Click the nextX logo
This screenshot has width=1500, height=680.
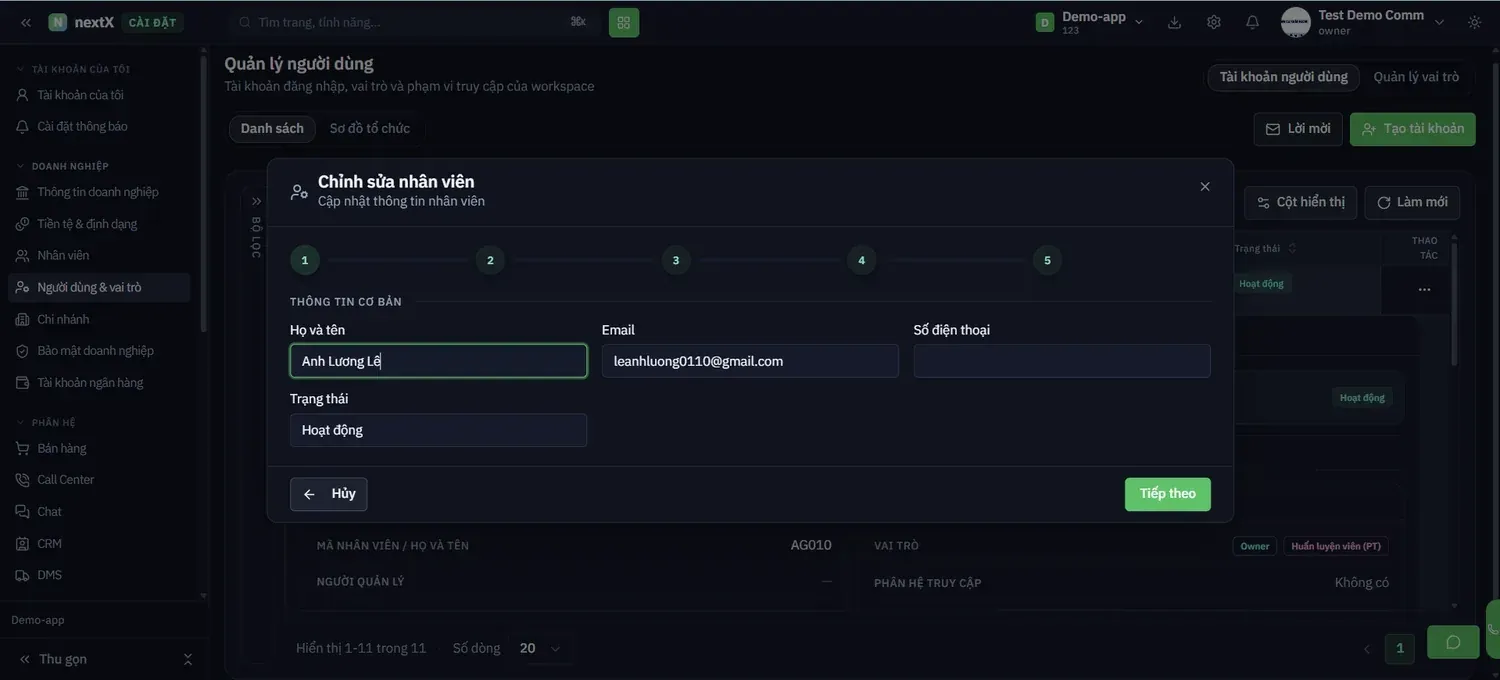pos(81,22)
